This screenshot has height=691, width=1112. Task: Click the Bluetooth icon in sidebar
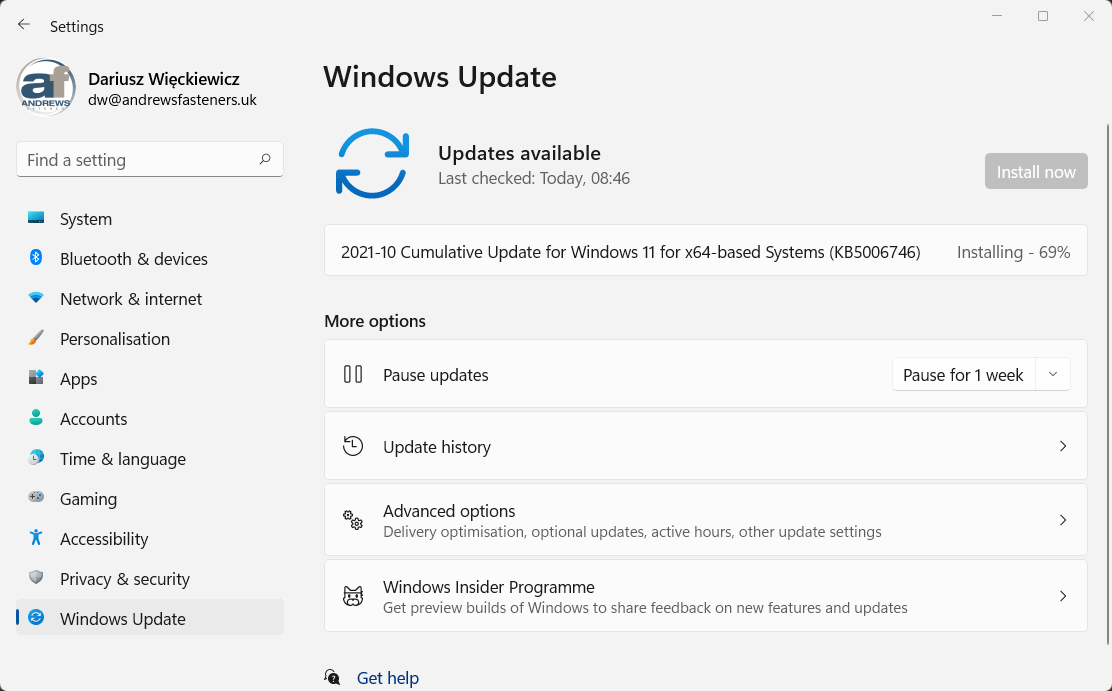point(36,258)
